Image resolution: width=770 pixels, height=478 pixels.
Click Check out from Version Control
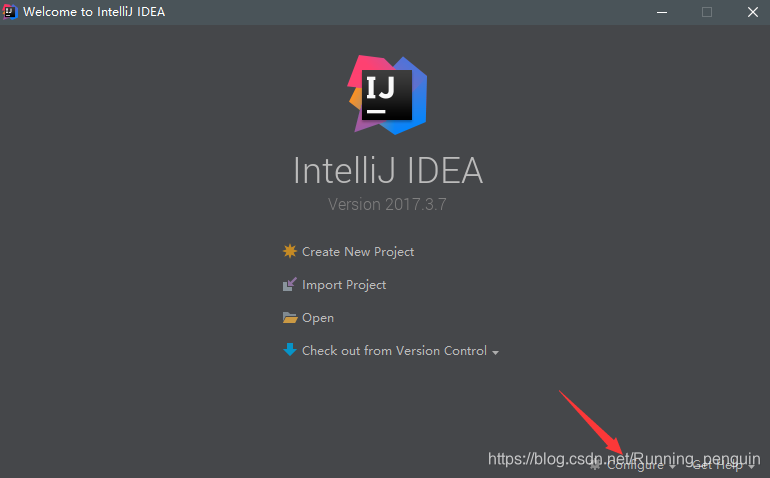[x=394, y=351]
